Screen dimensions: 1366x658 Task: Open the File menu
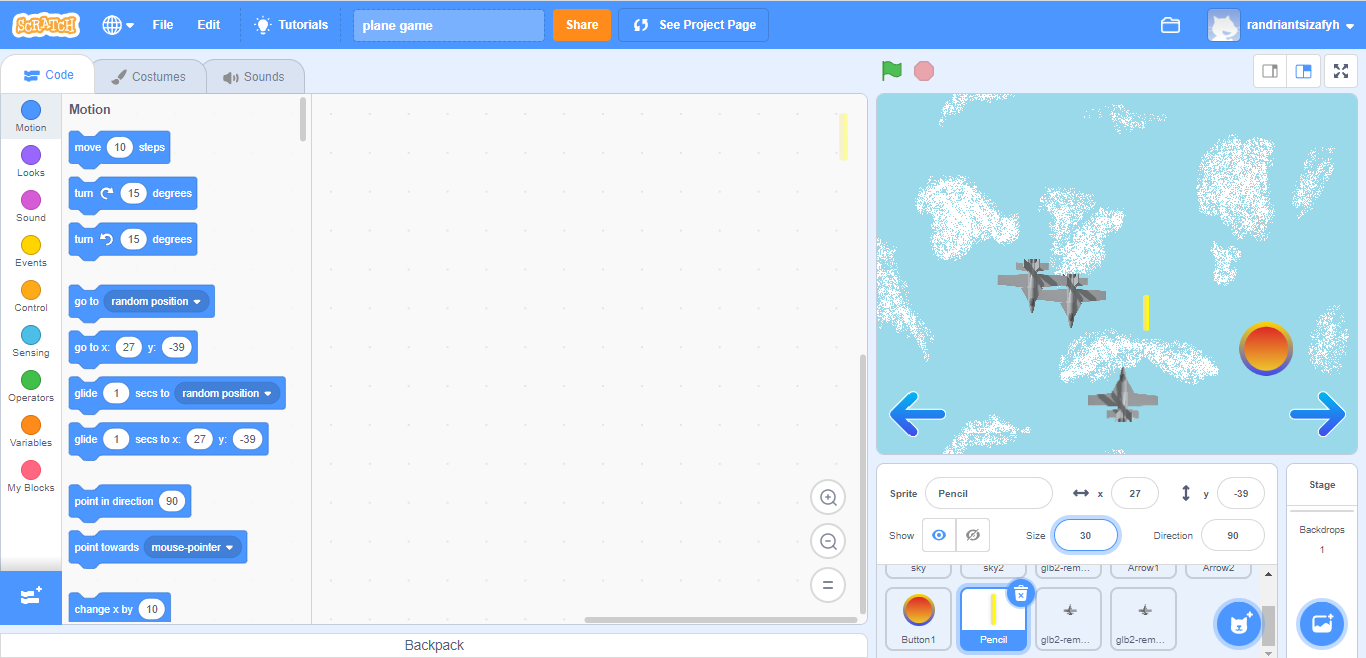click(163, 25)
